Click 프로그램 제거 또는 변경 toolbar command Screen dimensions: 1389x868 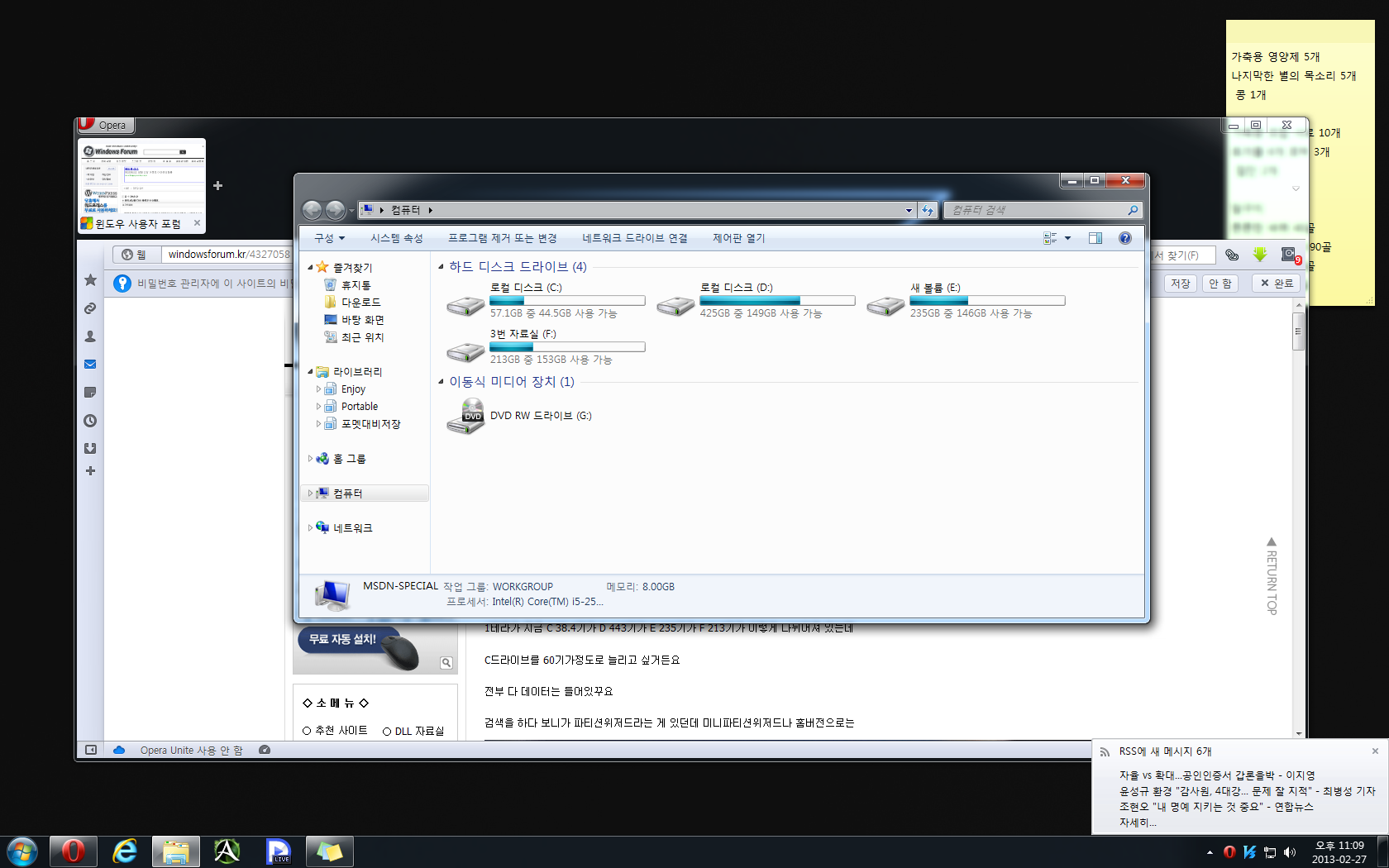(503, 238)
